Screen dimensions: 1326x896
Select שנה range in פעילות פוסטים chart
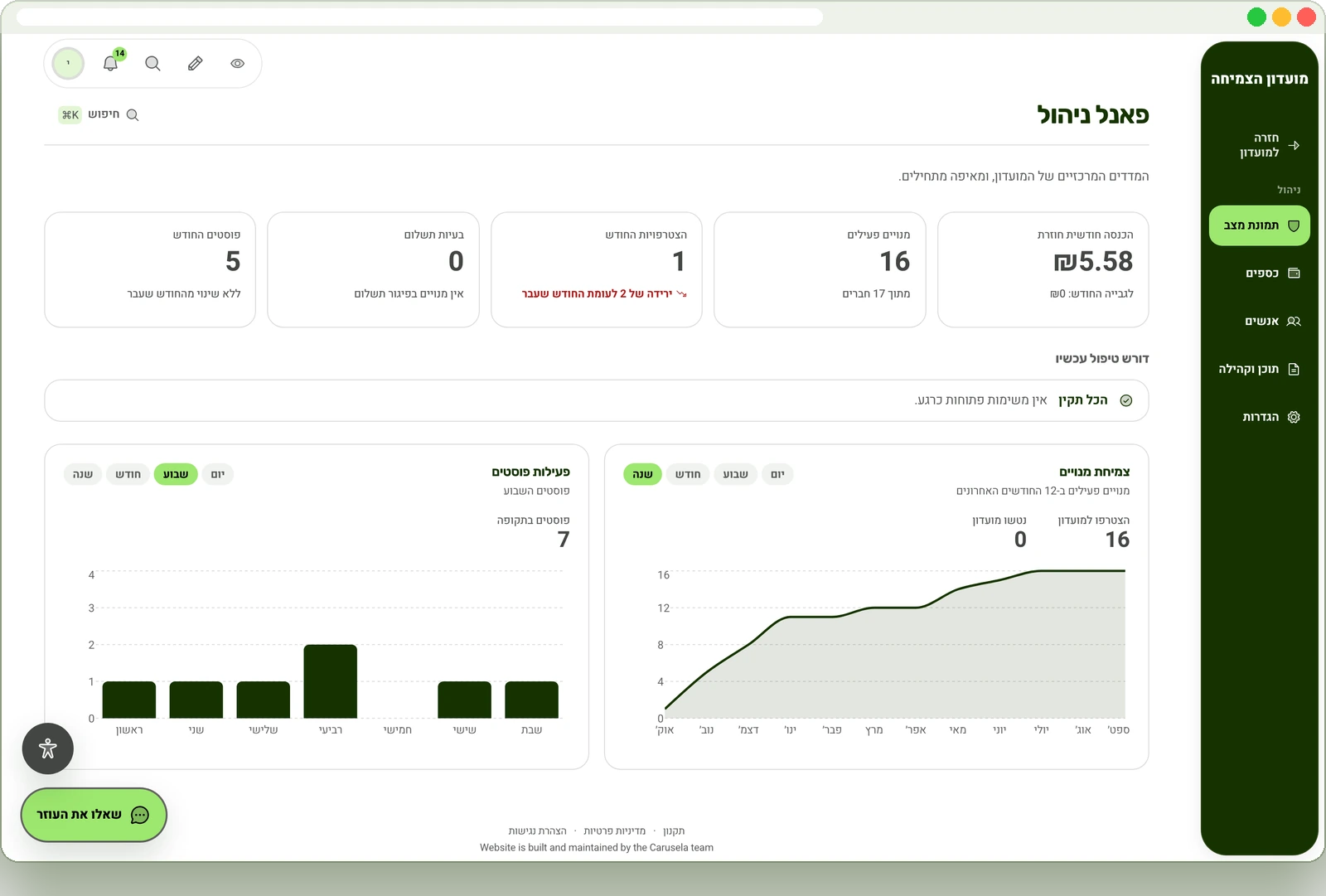(83, 474)
